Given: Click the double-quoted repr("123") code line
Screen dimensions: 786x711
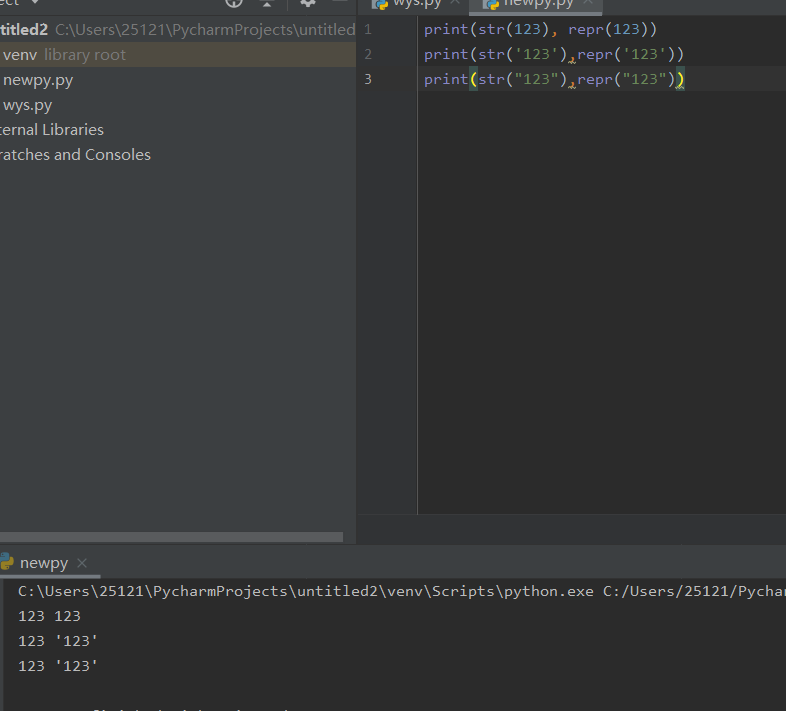Looking at the screenshot, I should coord(554,79).
